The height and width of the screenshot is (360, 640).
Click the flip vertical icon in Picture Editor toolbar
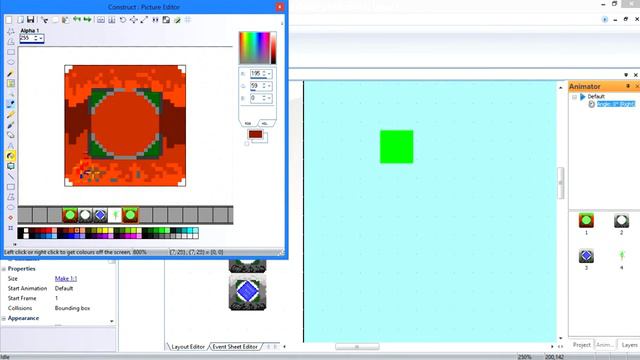click(111, 20)
